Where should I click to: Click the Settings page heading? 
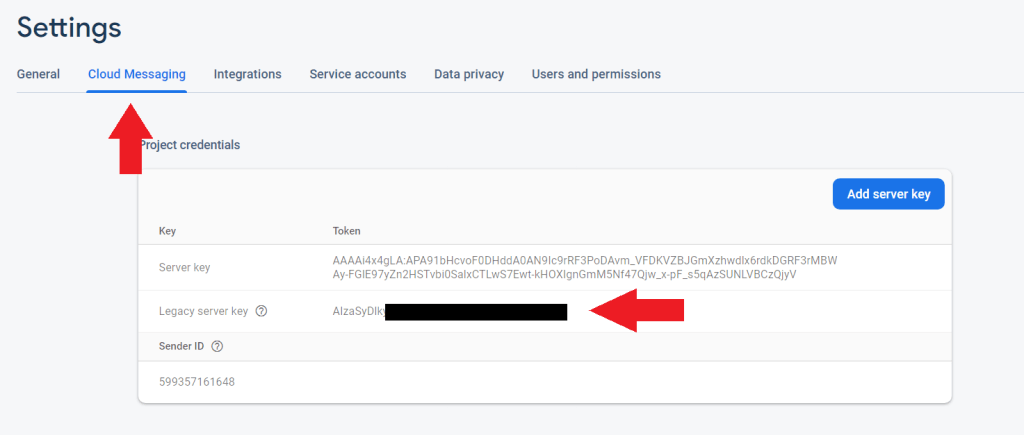[x=69, y=27]
